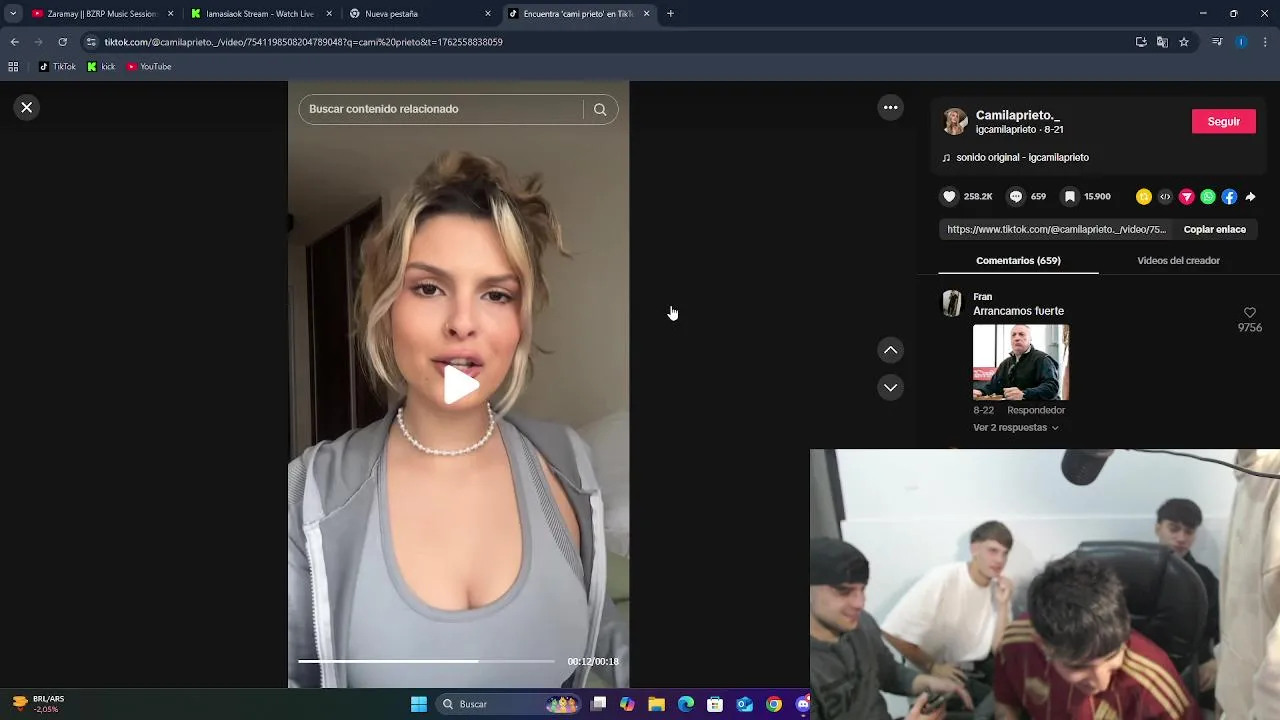Go to next video with down arrow
Screen dimensions: 1280x720
890,387
